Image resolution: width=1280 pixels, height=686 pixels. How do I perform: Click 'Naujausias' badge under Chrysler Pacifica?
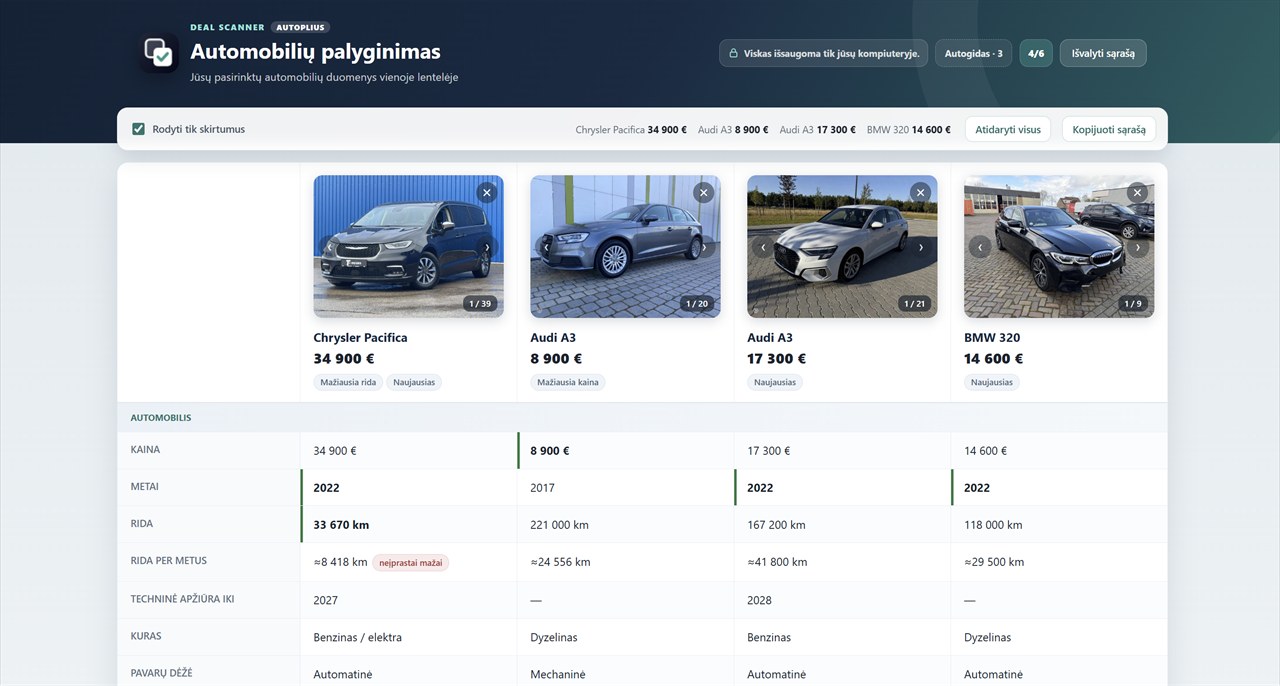tap(414, 382)
